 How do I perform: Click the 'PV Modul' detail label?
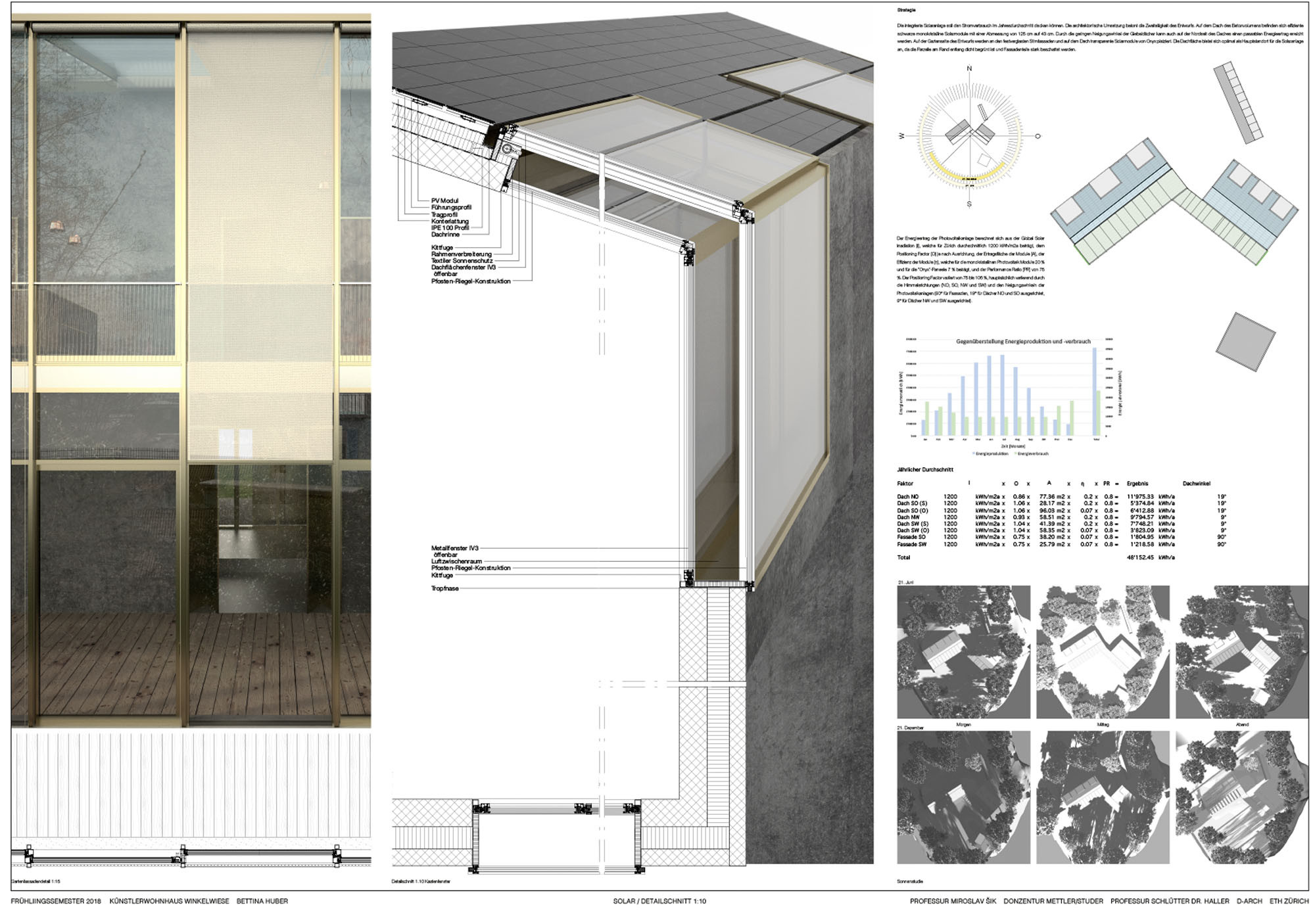coord(444,200)
